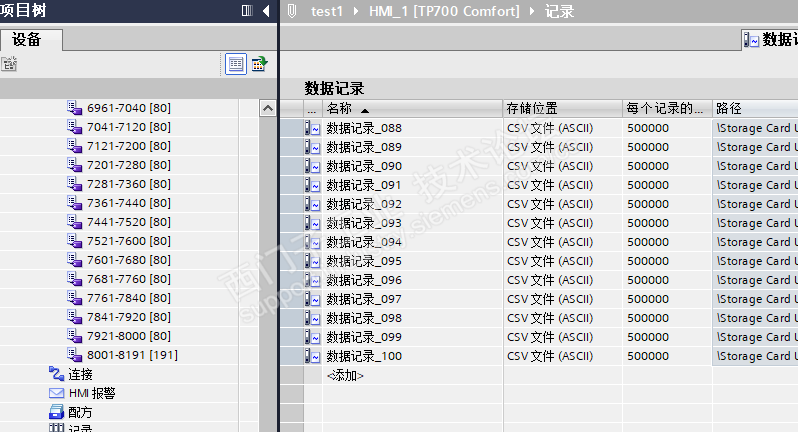The height and width of the screenshot is (432, 798).
Task: Toggle project tree column view icon
Action: [247, 11]
